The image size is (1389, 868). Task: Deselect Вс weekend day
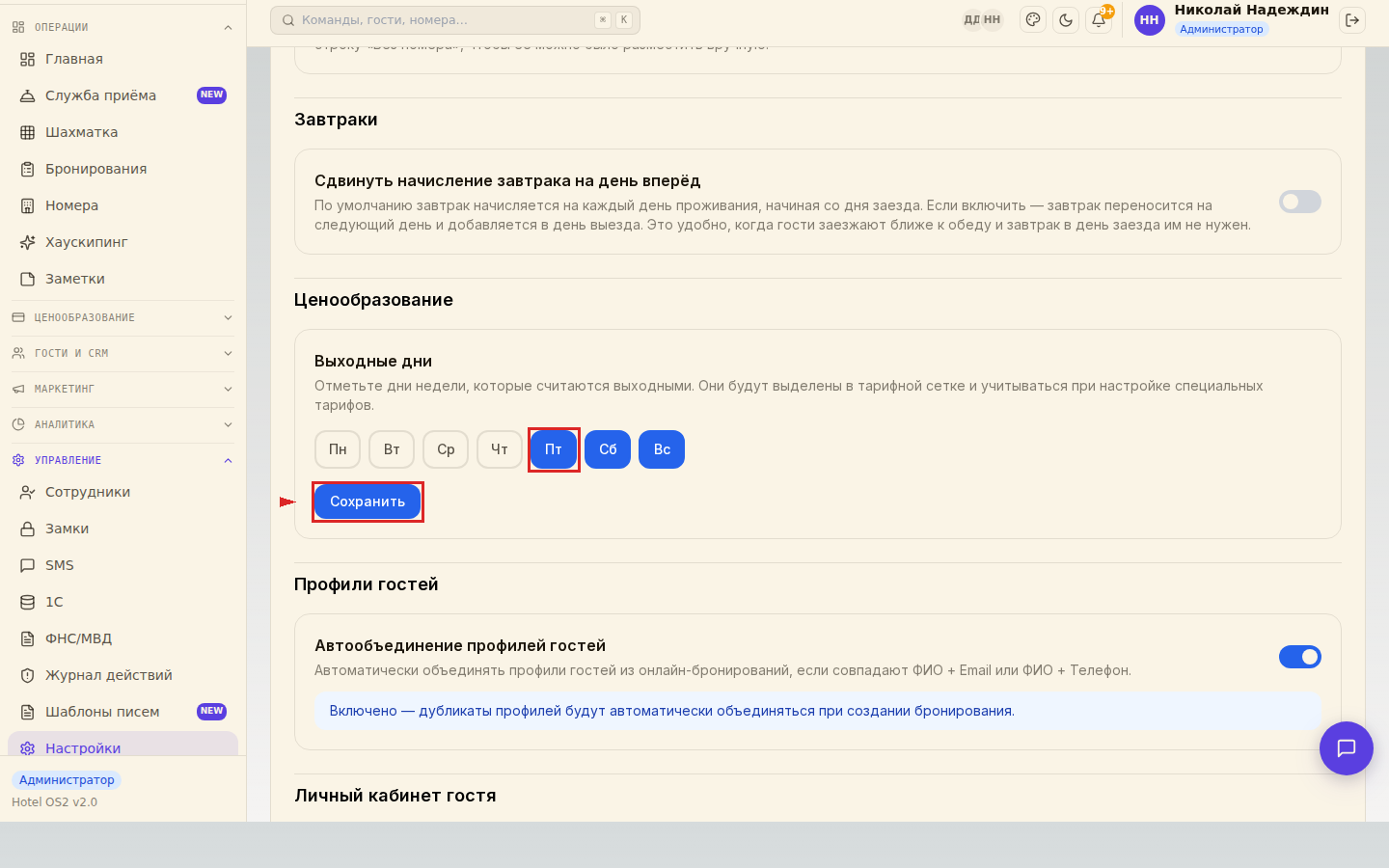click(662, 449)
